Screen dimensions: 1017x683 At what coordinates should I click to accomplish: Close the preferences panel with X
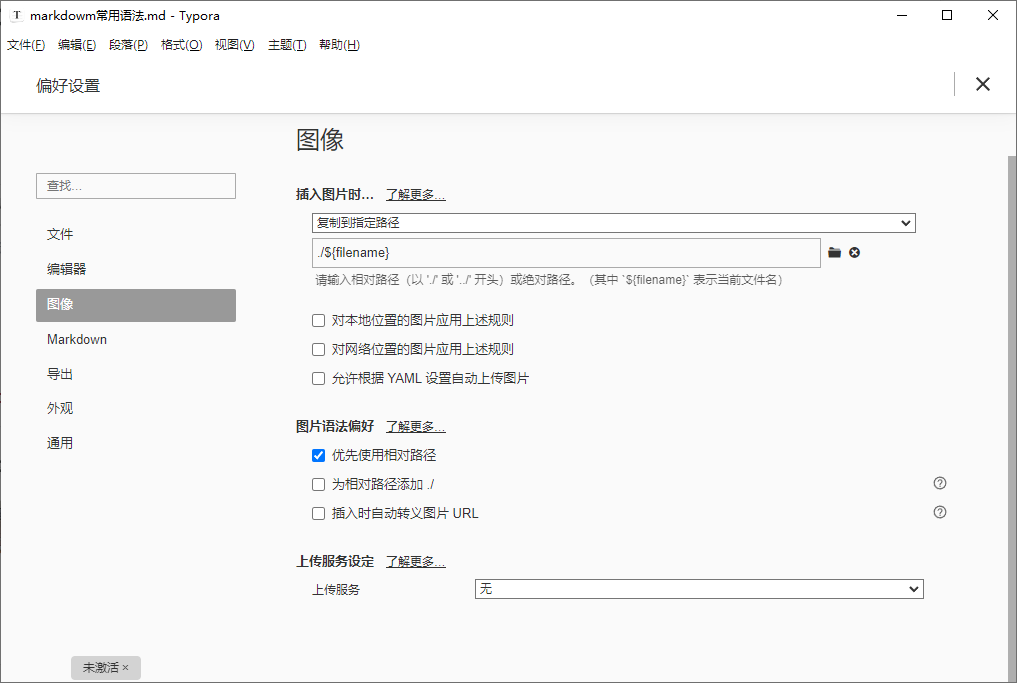point(983,84)
